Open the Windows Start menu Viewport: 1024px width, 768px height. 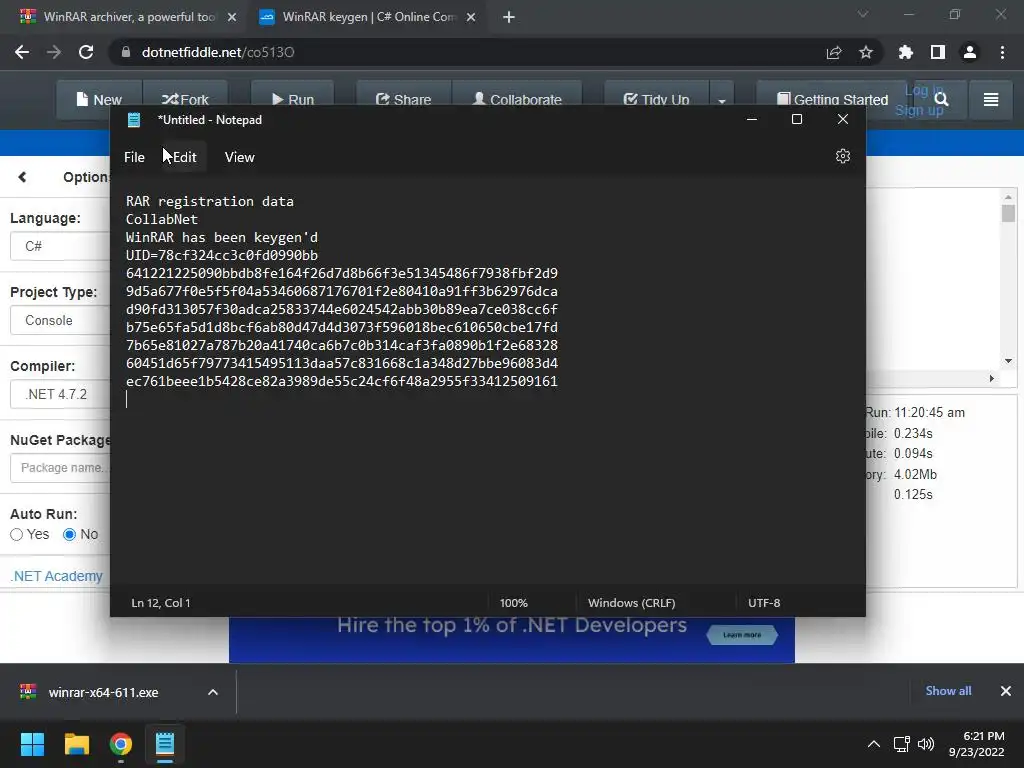click(x=32, y=744)
